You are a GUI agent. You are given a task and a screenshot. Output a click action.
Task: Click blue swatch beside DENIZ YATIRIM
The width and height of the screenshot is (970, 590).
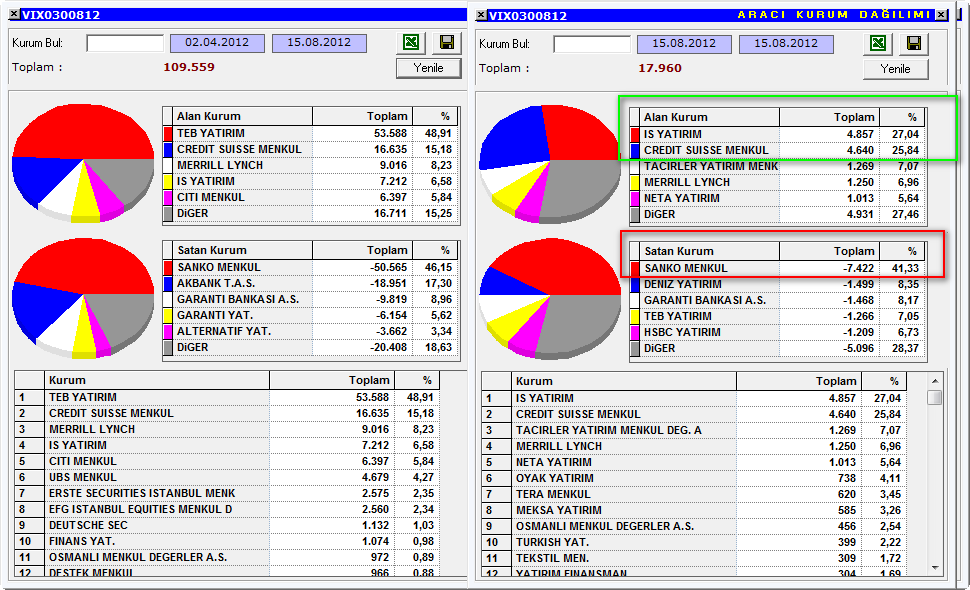click(x=635, y=284)
